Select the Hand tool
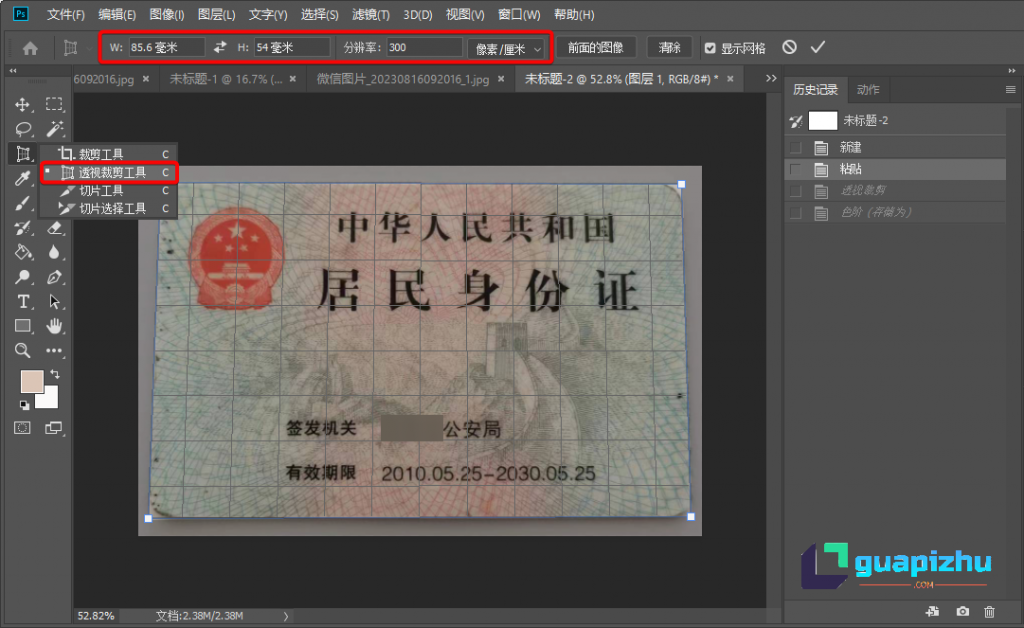 pyautogui.click(x=54, y=325)
